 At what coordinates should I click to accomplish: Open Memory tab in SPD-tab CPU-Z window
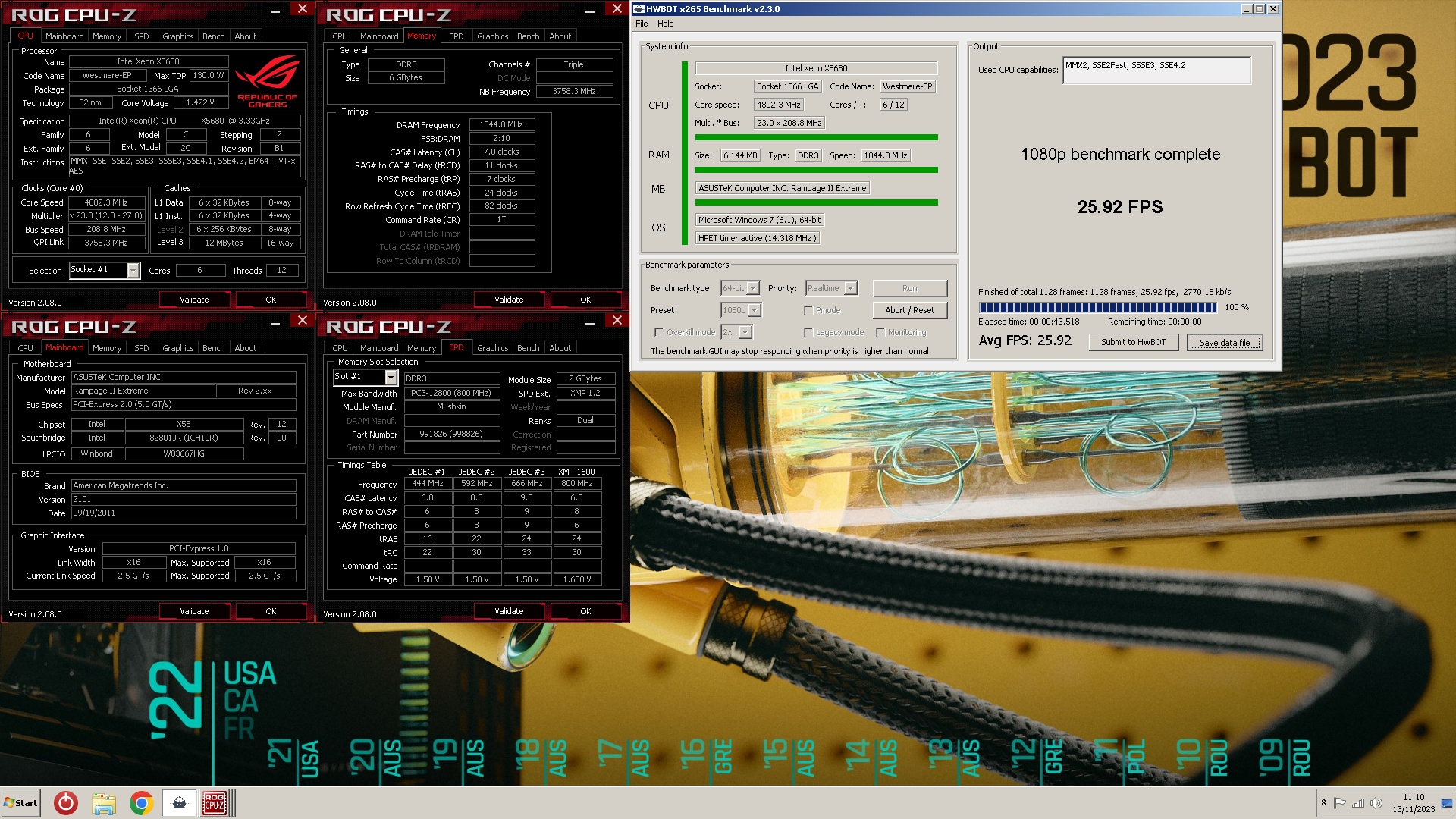pyautogui.click(x=422, y=348)
